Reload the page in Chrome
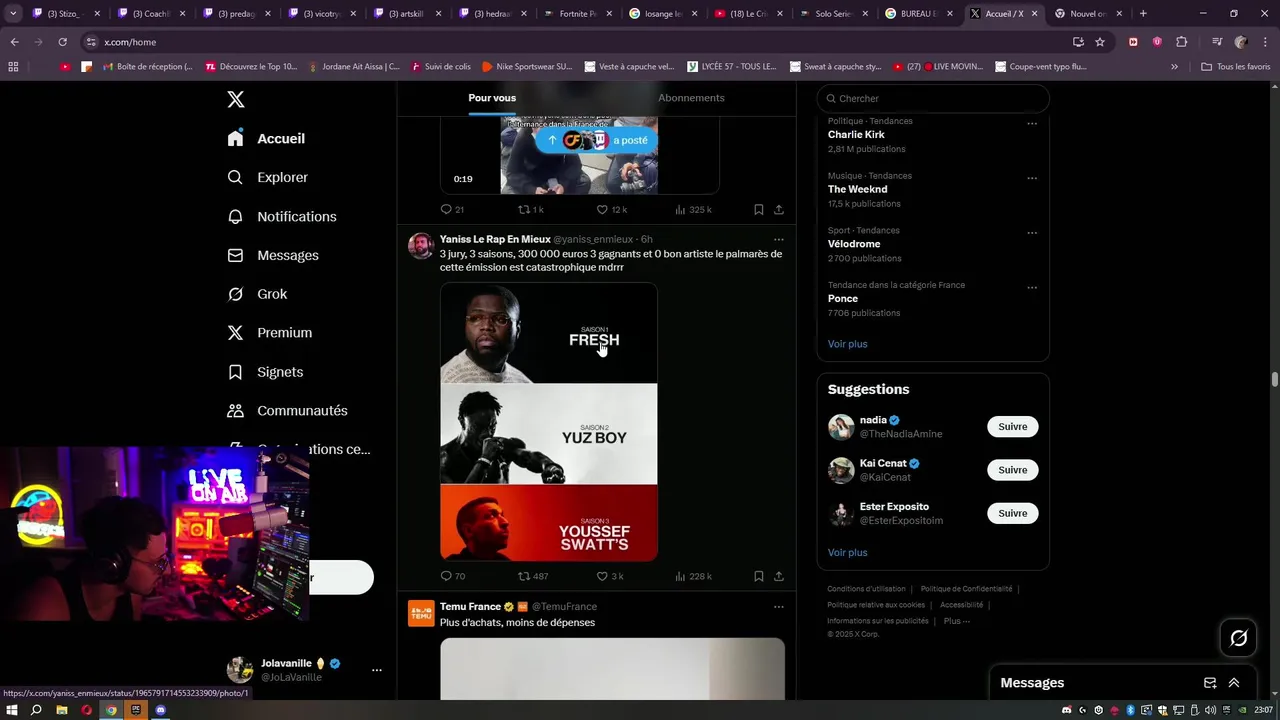Viewport: 1280px width, 720px height. [62, 42]
